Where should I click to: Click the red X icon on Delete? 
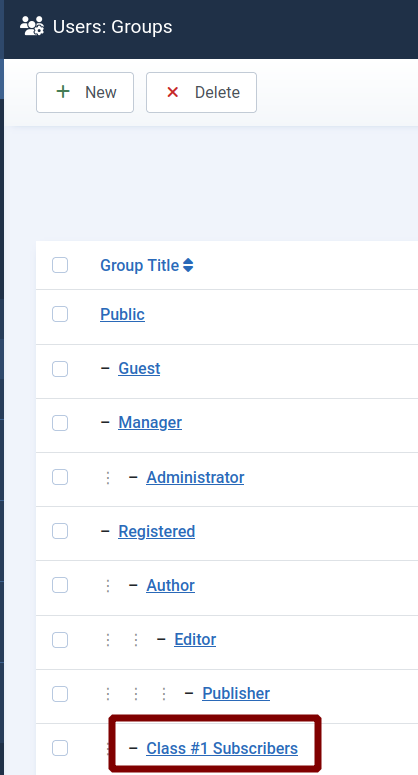[x=172, y=92]
